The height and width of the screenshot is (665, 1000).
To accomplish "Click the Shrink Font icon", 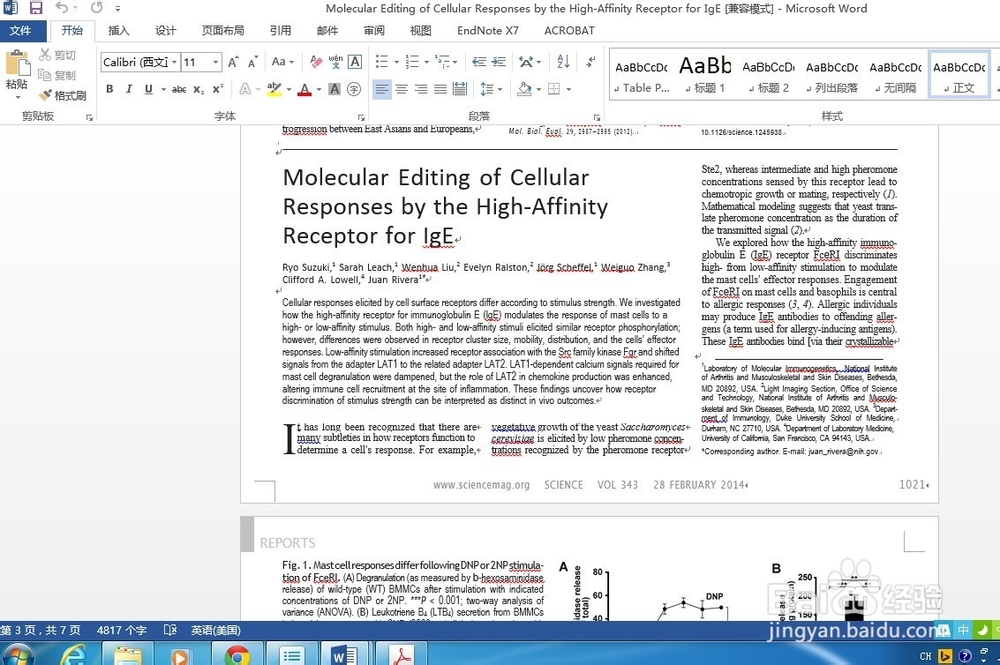I will point(253,62).
